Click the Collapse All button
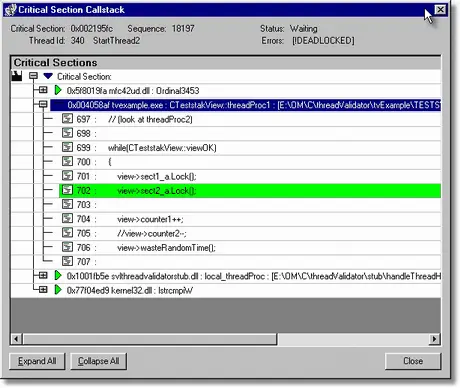 point(98,361)
